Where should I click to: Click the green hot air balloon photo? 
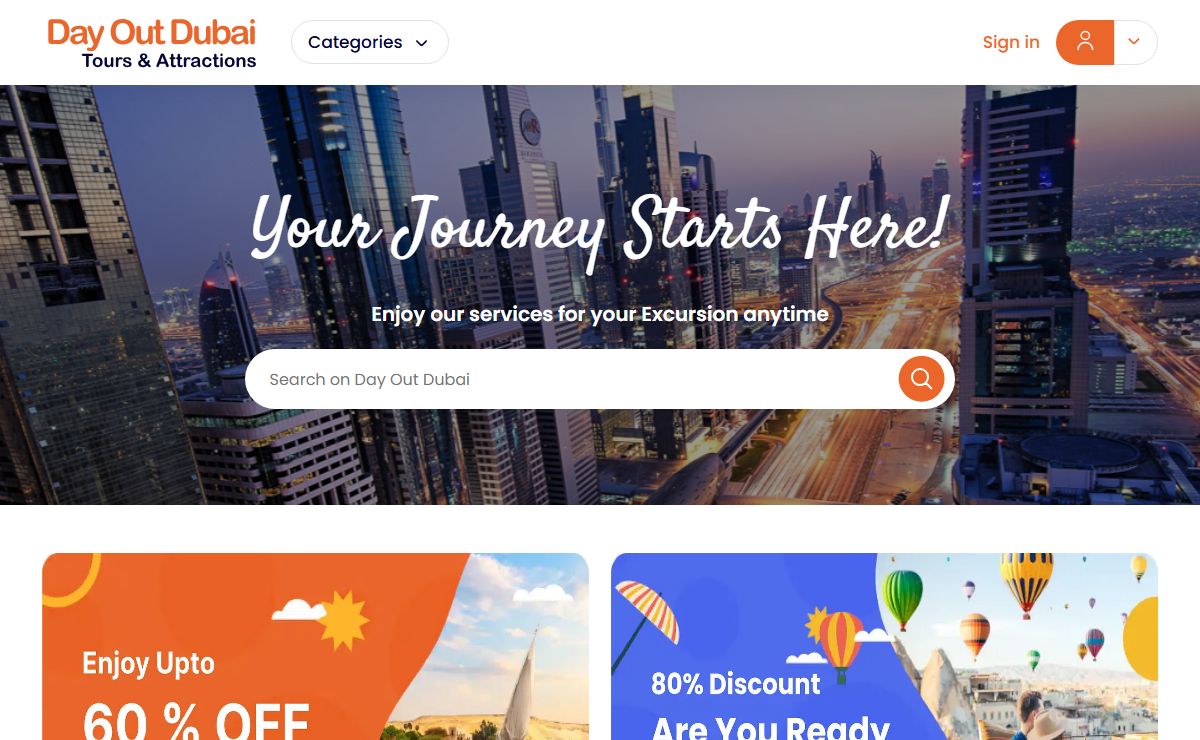[903, 598]
